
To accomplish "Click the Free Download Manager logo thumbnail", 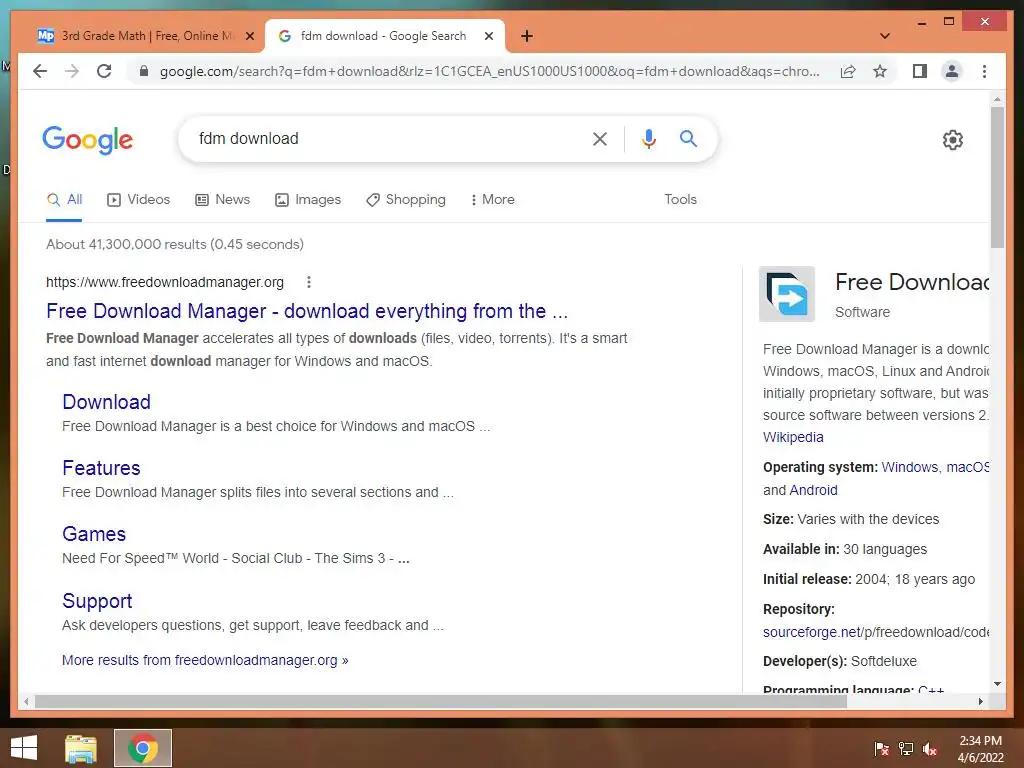I will coord(787,294).
